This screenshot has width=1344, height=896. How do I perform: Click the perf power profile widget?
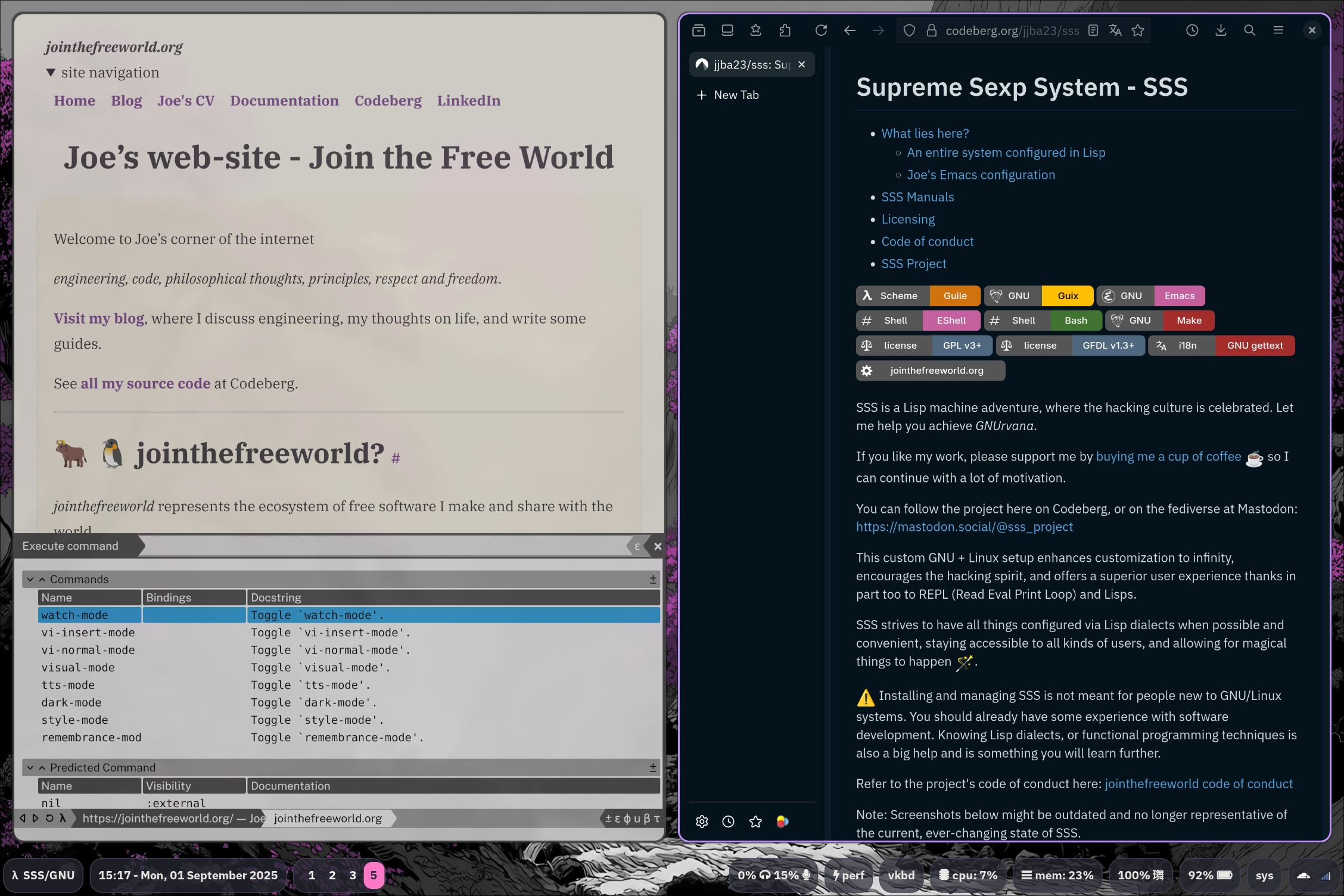tap(848, 875)
